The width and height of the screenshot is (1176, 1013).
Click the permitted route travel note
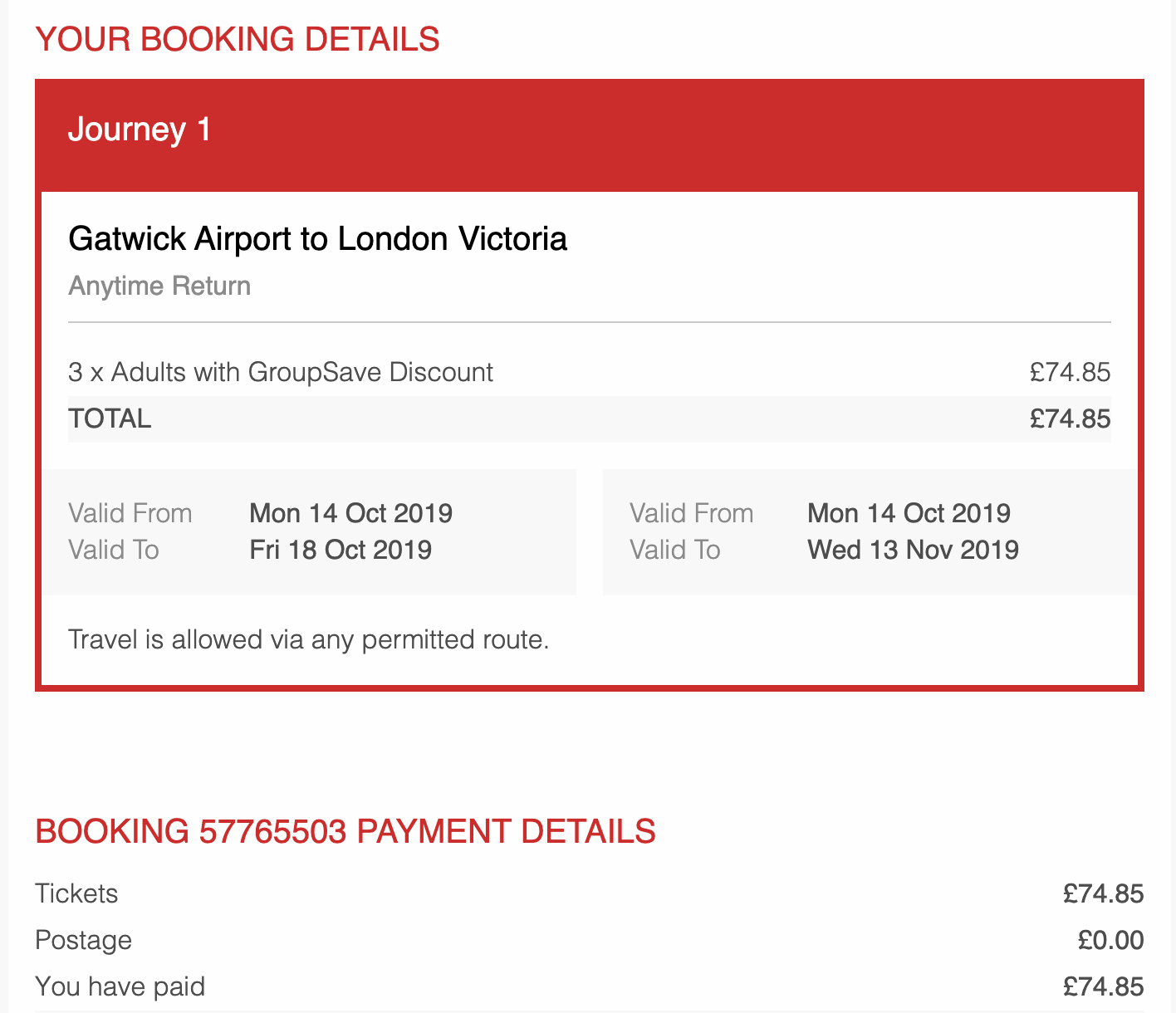[x=308, y=639]
